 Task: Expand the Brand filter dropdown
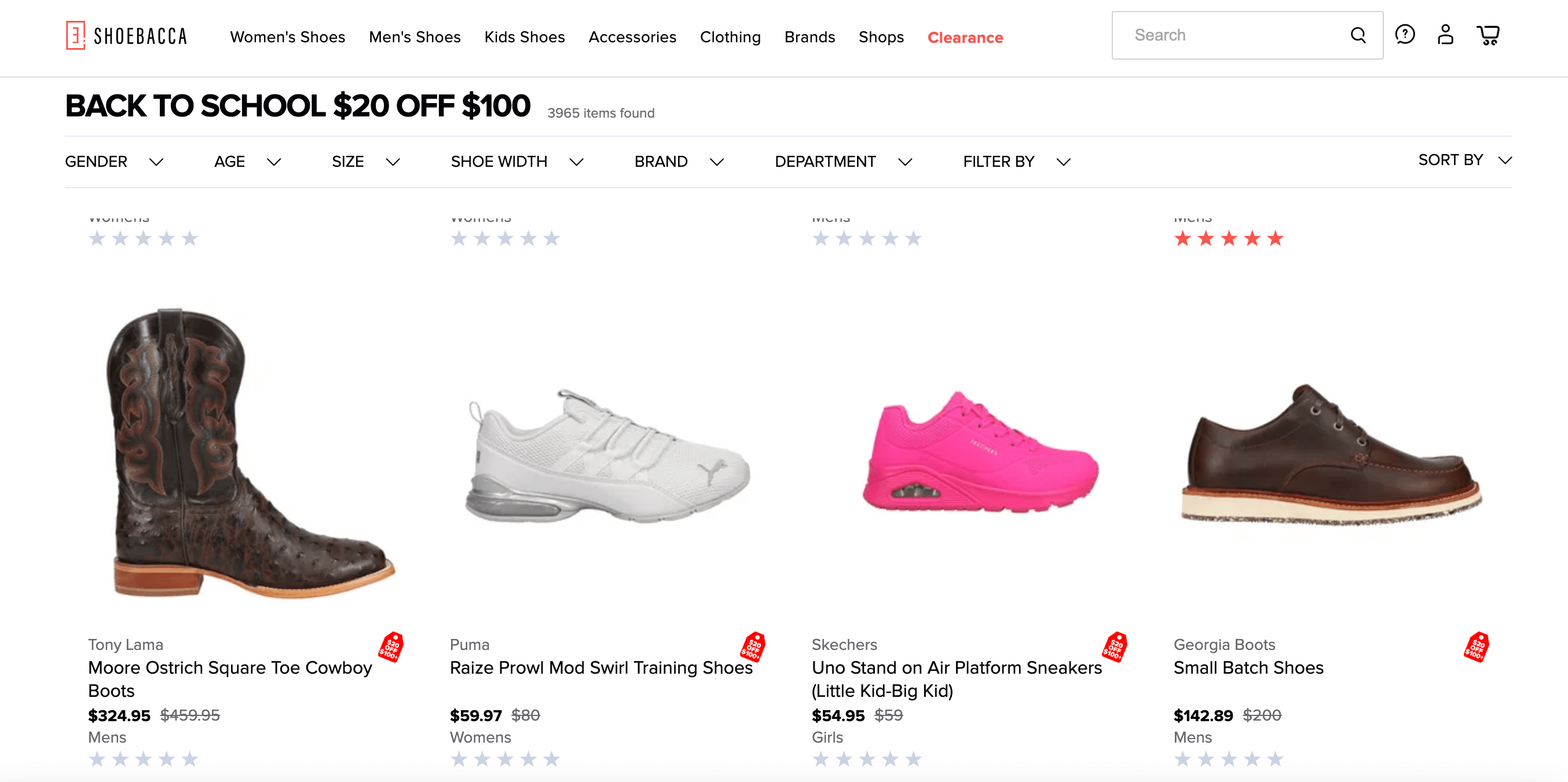(x=679, y=162)
